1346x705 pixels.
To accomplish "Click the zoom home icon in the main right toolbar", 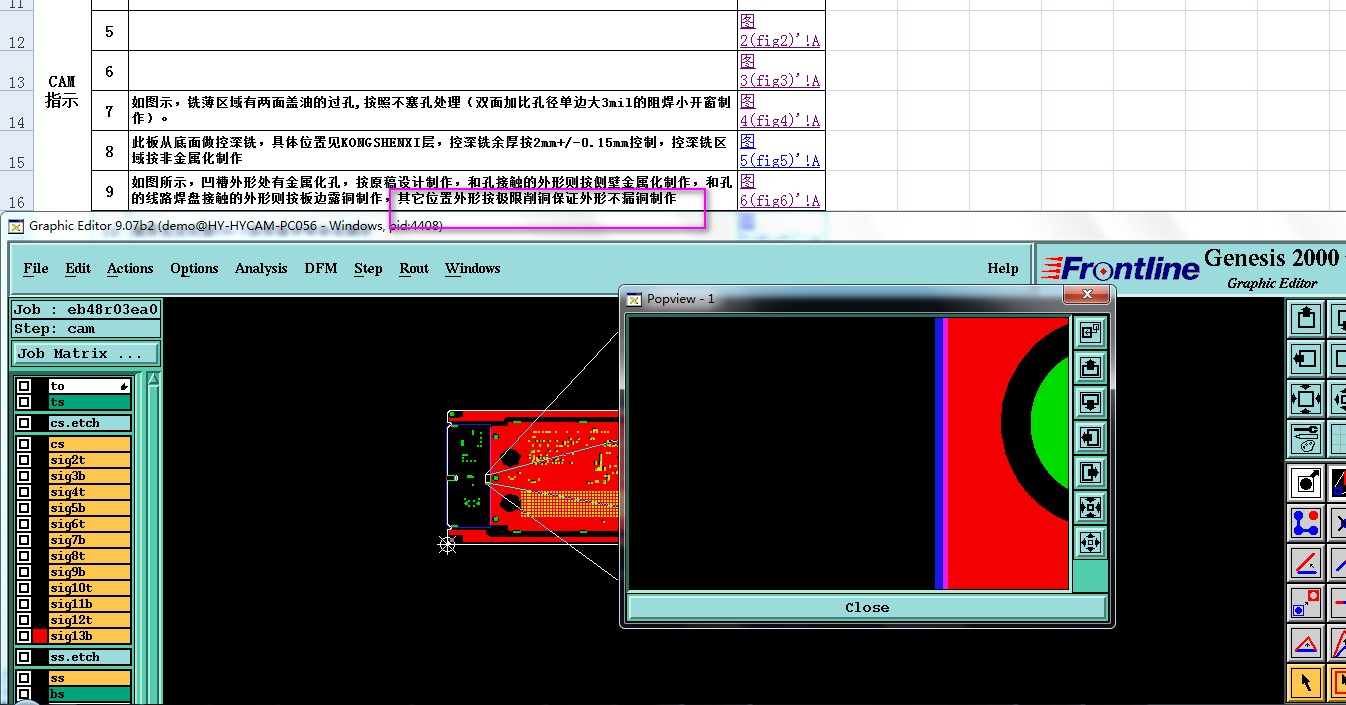I will pos(1305,398).
